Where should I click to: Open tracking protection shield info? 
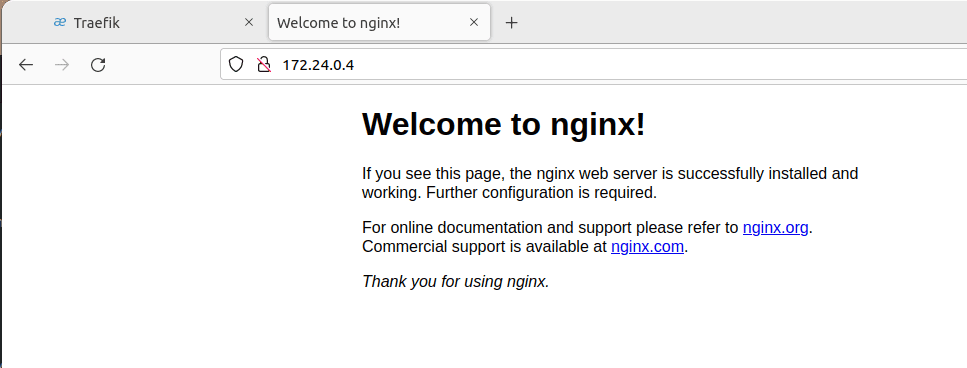[x=236, y=65]
